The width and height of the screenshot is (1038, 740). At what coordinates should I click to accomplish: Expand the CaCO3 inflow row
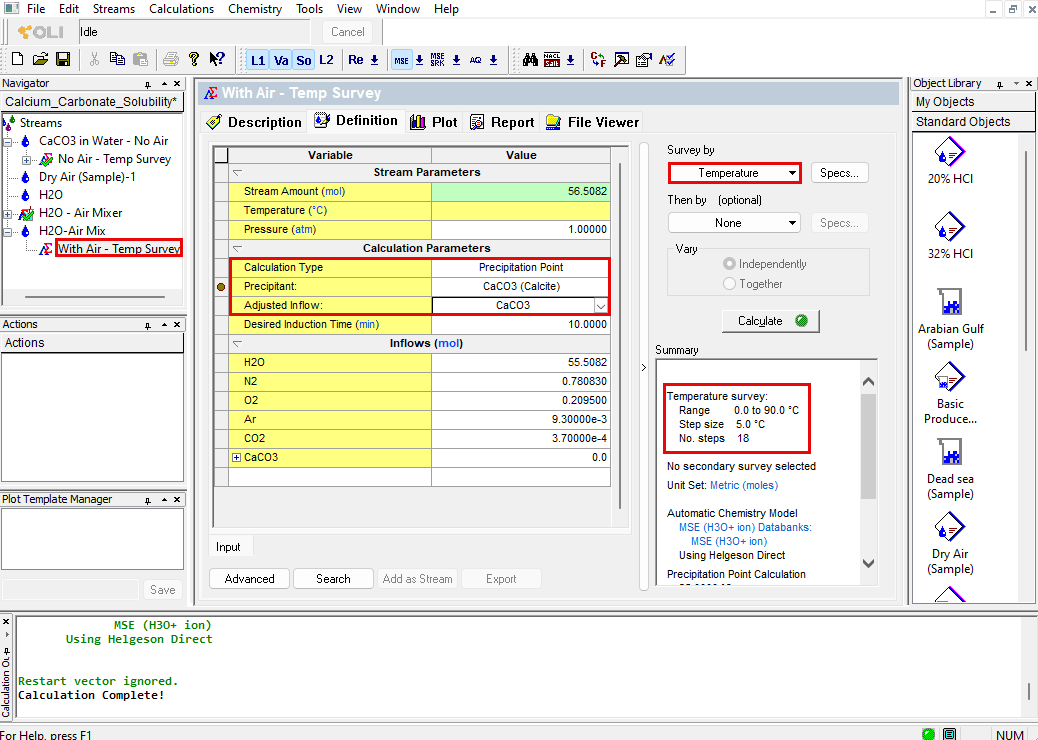point(236,457)
